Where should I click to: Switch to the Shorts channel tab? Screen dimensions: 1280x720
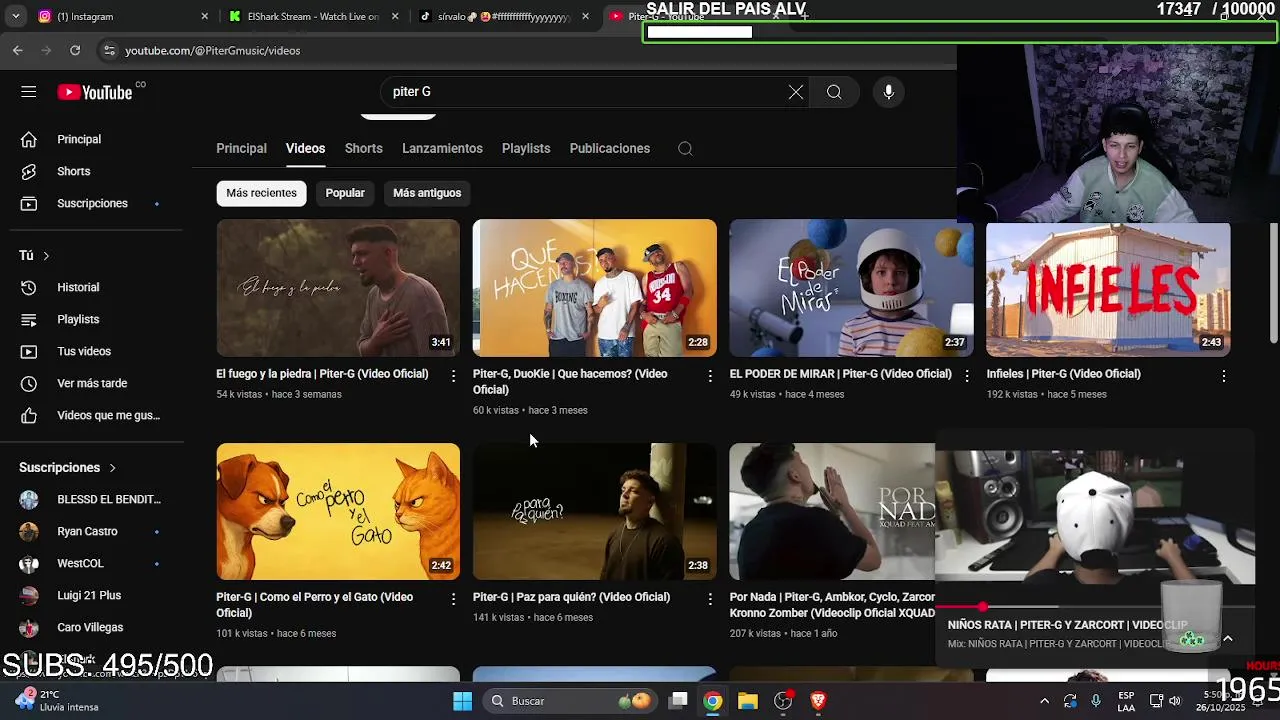[x=364, y=149]
